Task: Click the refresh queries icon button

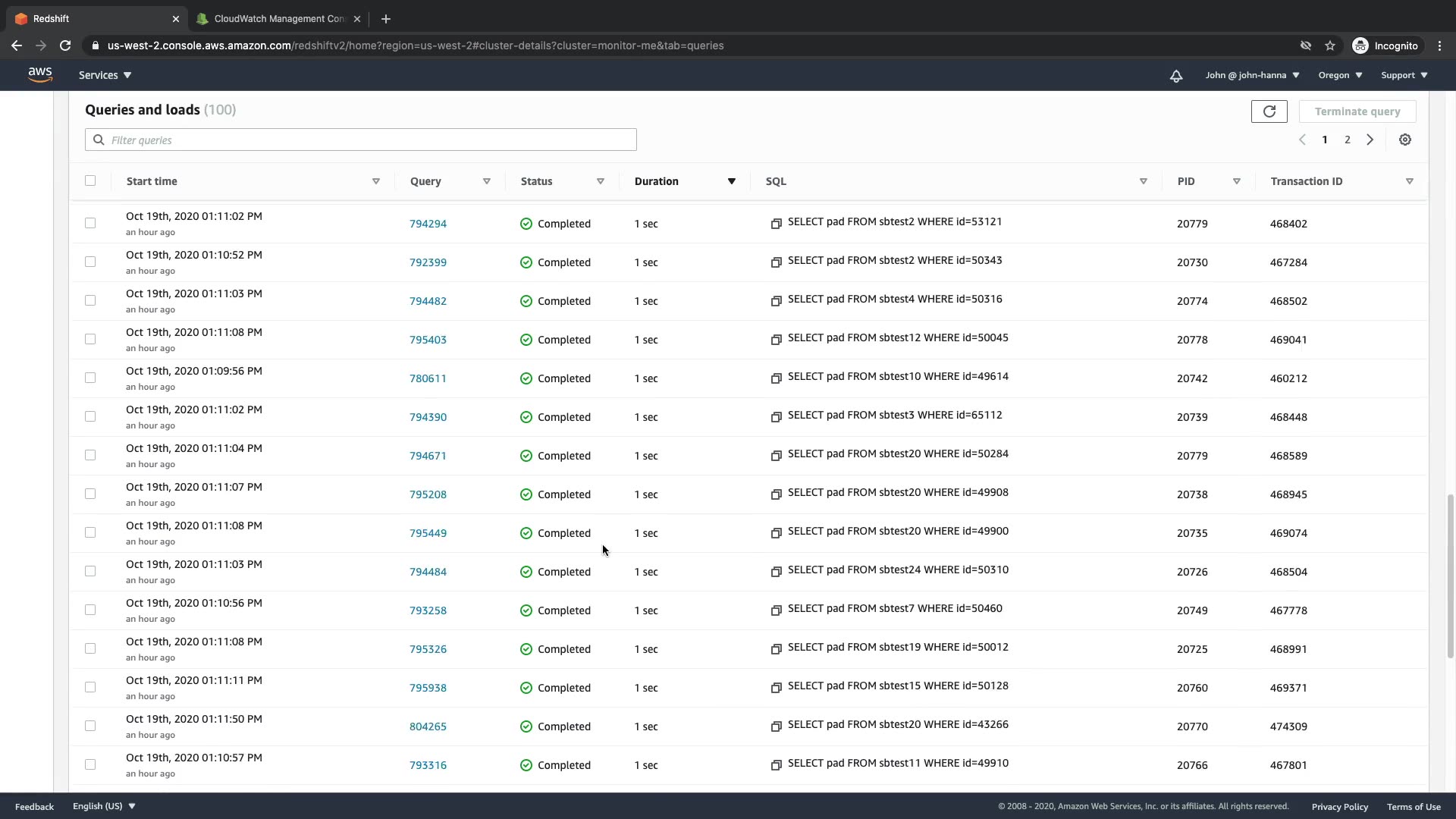Action: click(x=1269, y=111)
